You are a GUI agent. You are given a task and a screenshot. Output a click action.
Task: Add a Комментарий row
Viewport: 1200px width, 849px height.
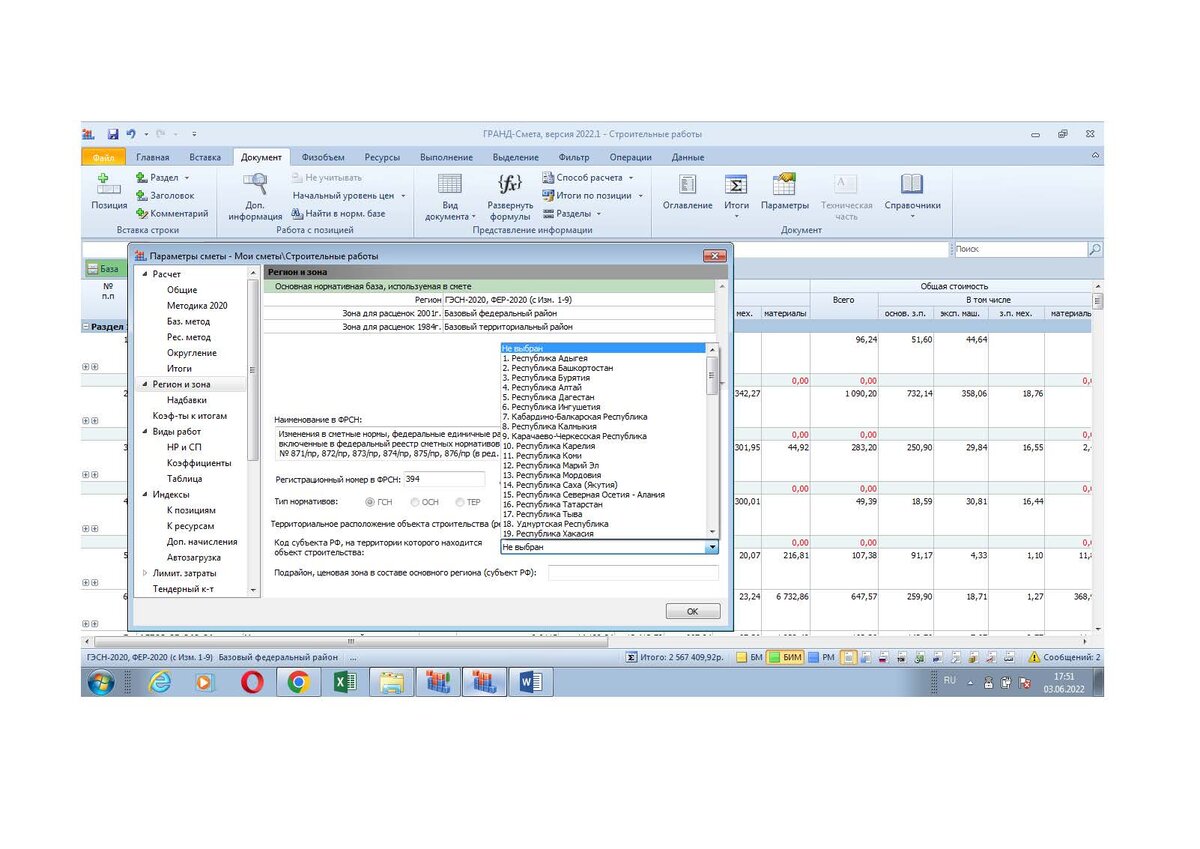coord(172,214)
